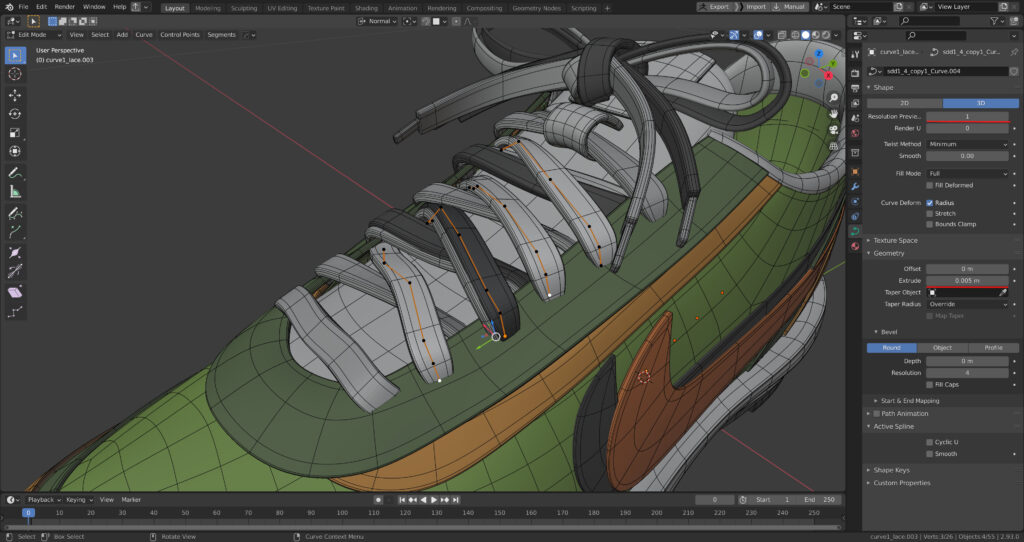Viewport: 1024px width, 542px height.
Task: Open the Render properties tab
Action: click(x=855, y=73)
